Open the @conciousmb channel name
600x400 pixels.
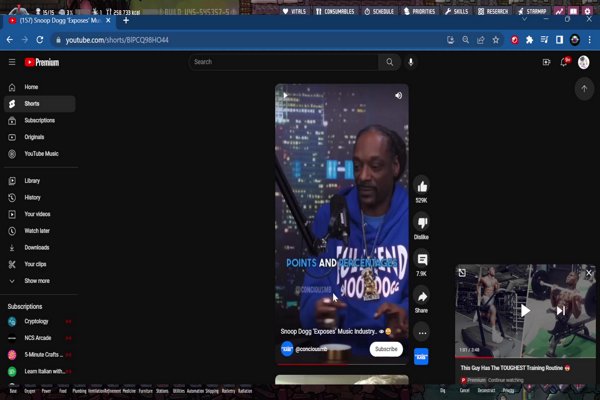(x=311, y=349)
